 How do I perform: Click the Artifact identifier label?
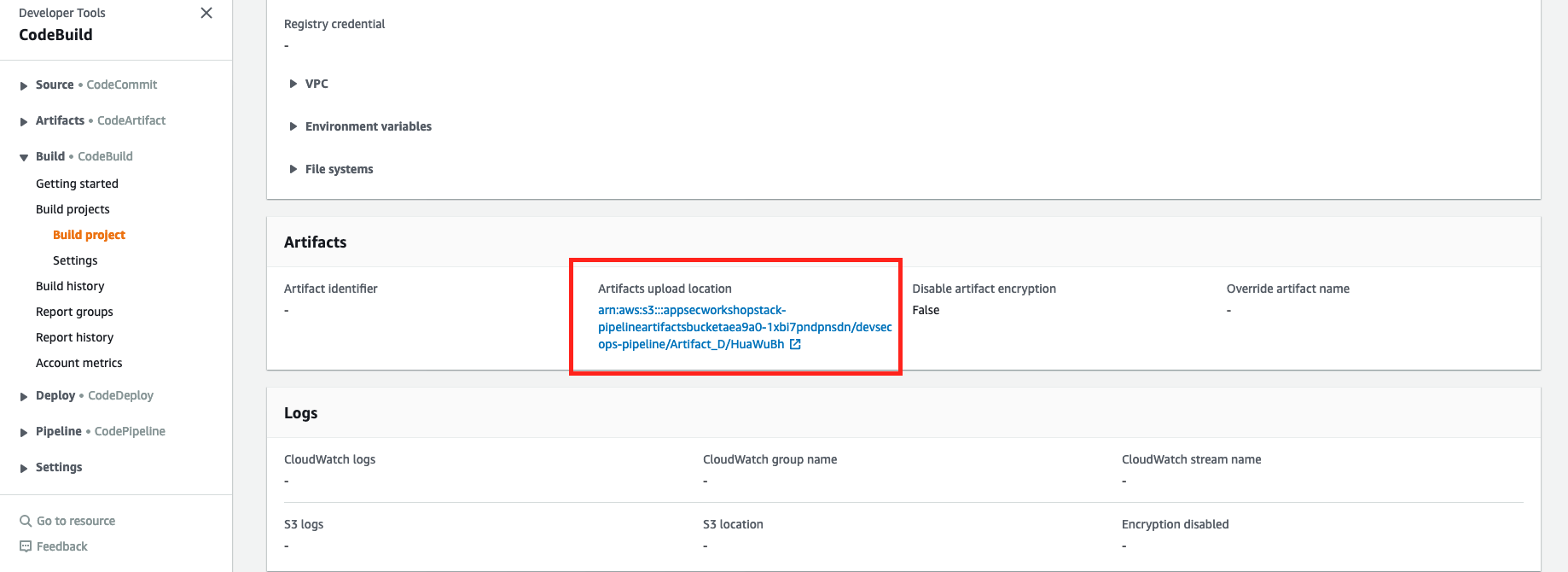(331, 289)
